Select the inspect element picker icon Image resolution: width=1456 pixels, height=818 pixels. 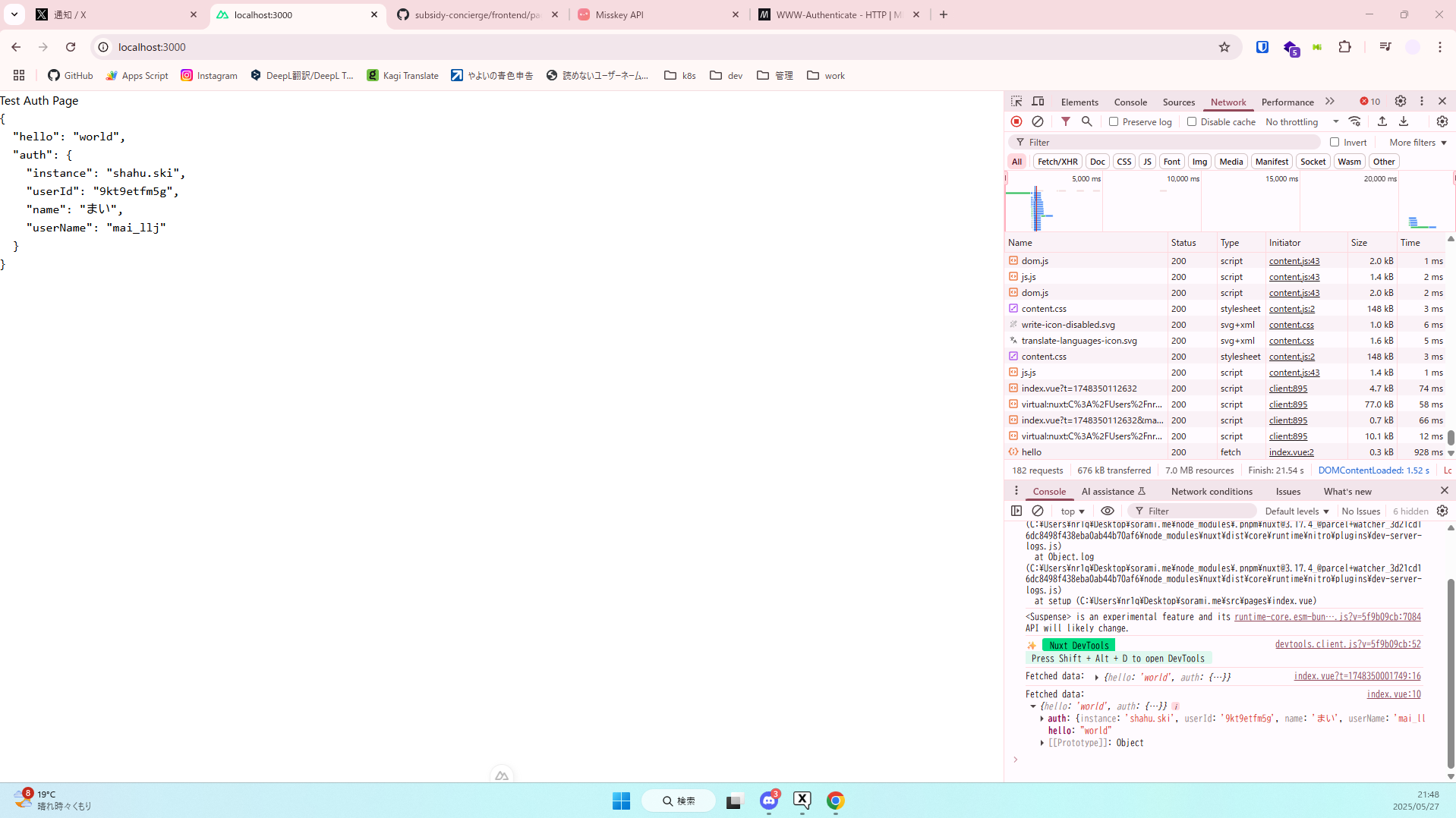(1016, 102)
